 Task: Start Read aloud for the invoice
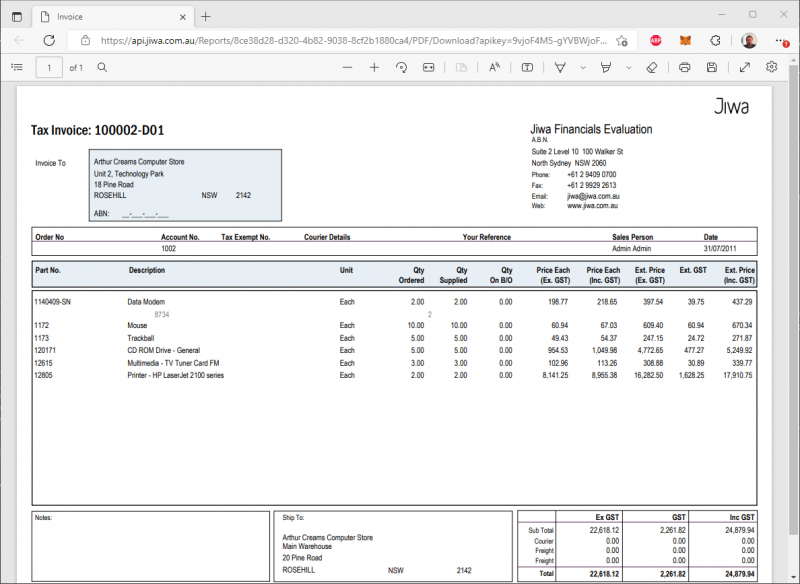(494, 67)
